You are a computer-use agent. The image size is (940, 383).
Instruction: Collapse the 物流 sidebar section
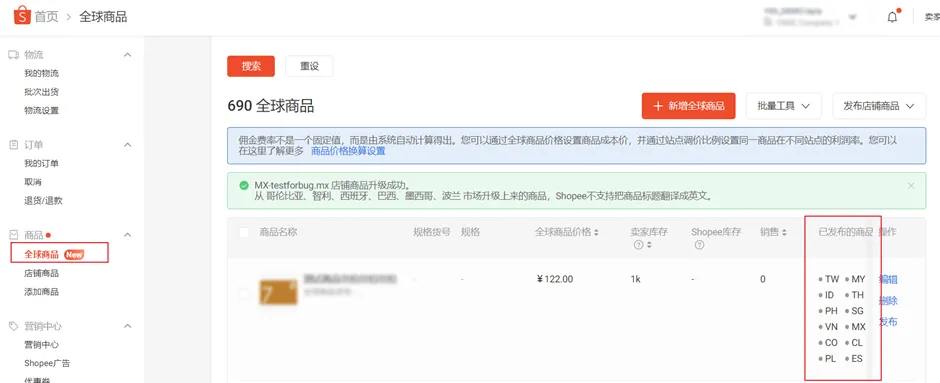(x=127, y=55)
